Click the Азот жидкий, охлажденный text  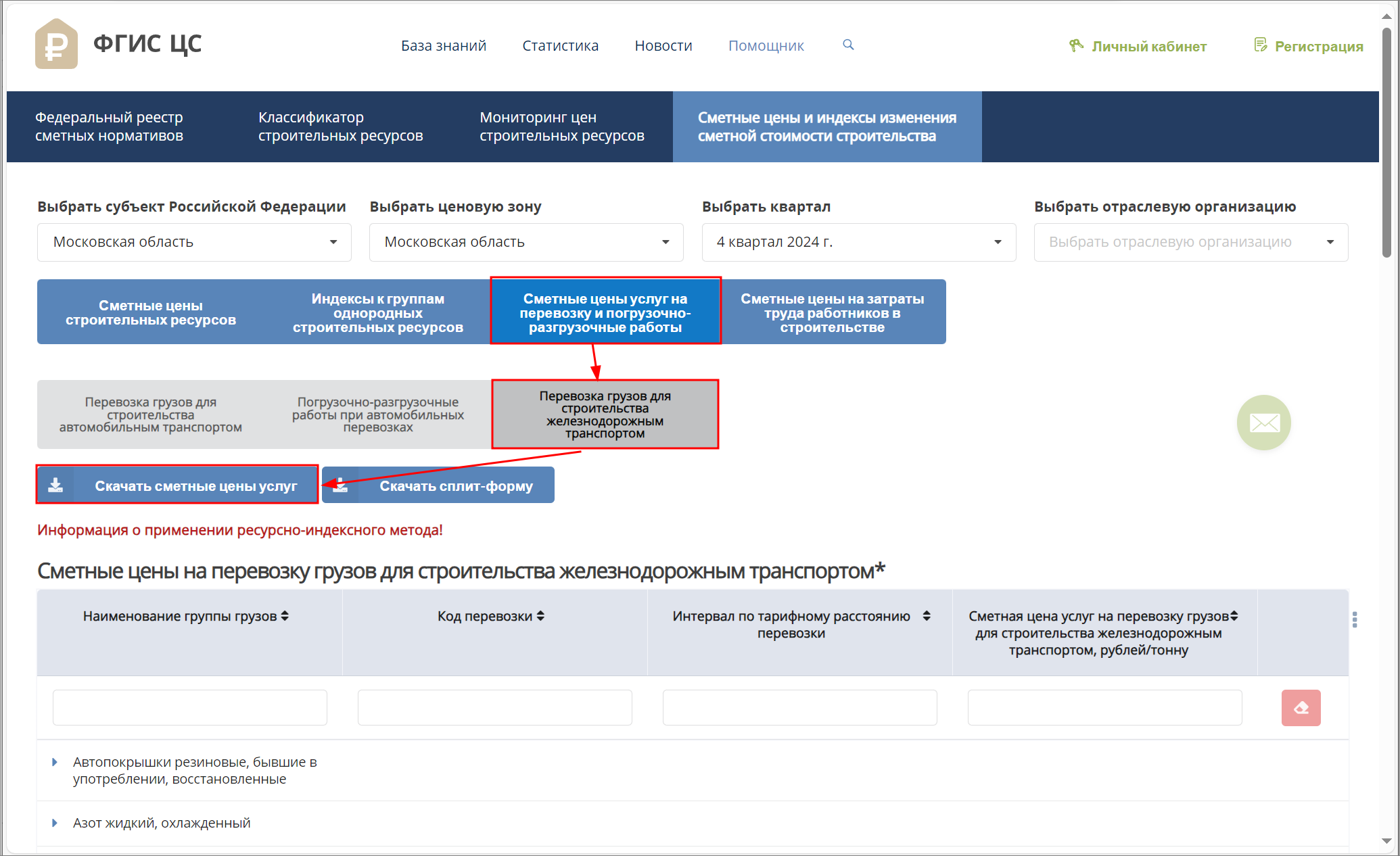pos(162,823)
